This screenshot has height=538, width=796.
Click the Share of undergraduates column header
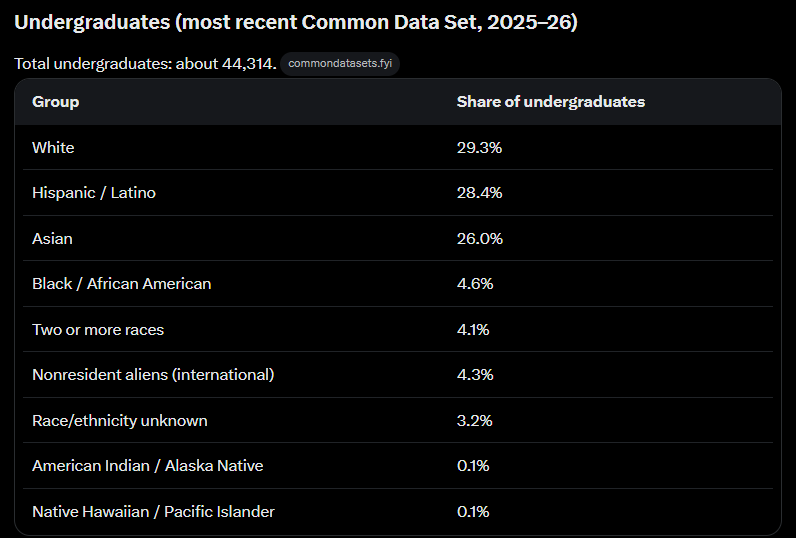coord(551,102)
